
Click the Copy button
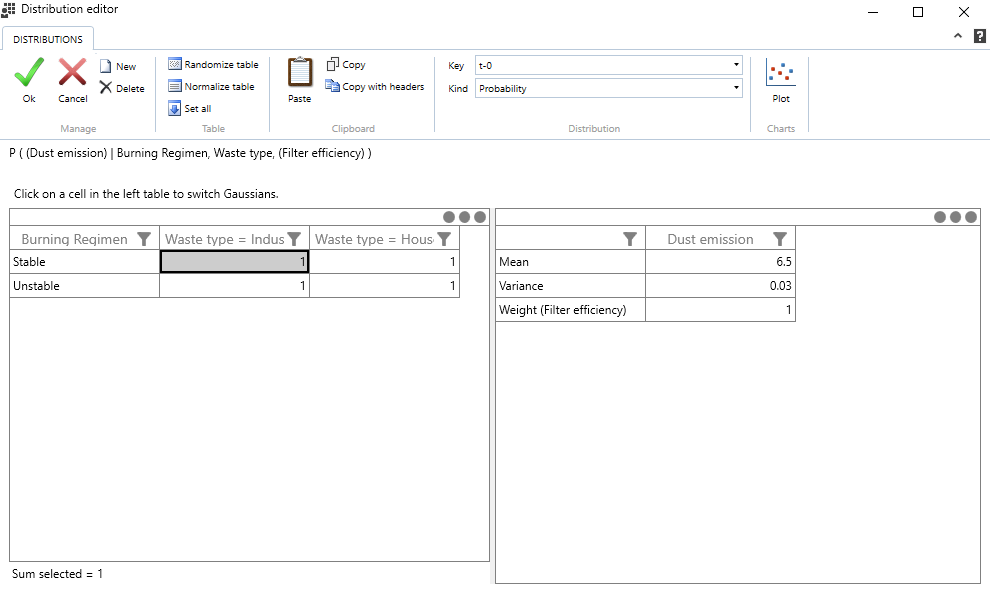(346, 65)
